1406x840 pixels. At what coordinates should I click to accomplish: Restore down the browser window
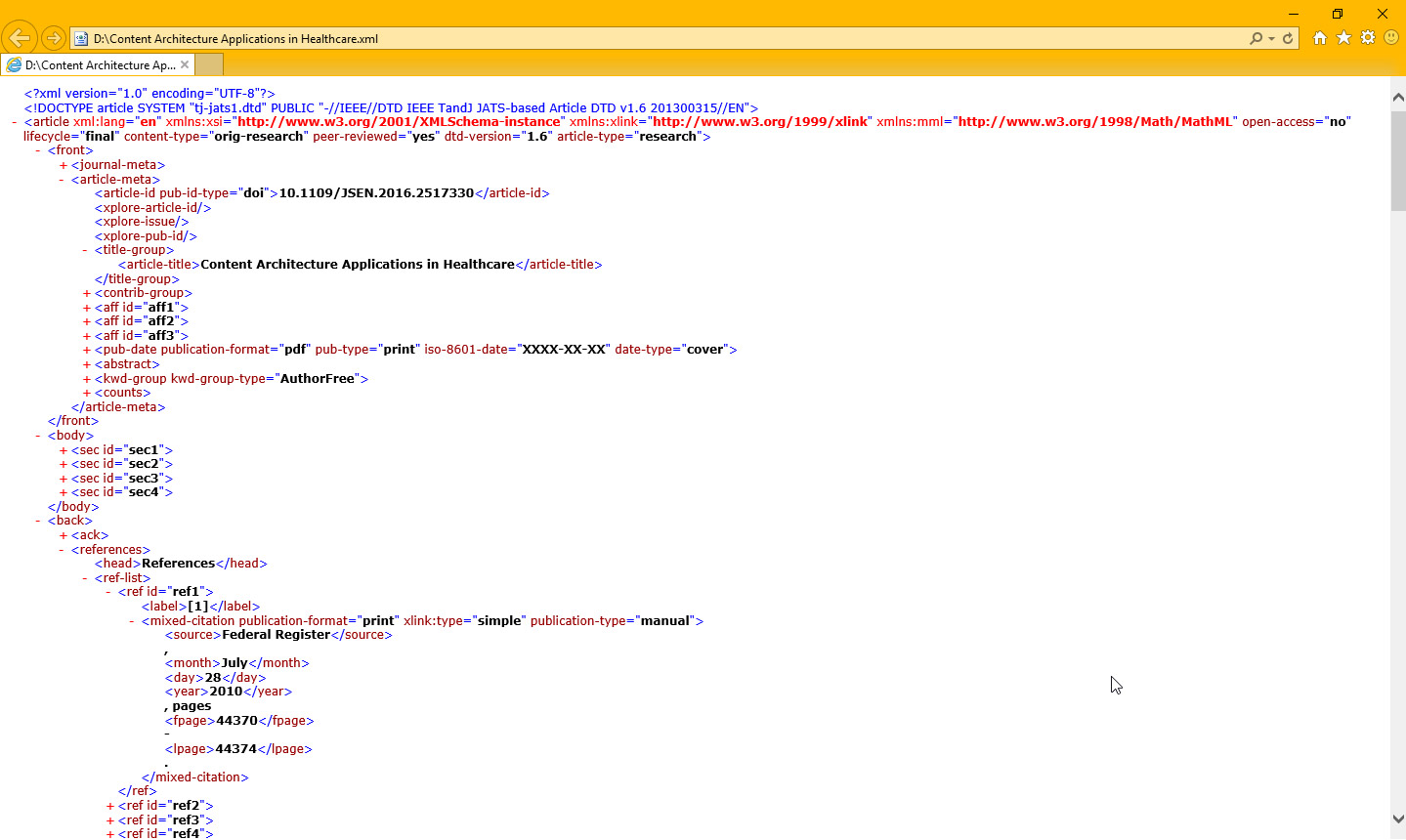tap(1338, 14)
